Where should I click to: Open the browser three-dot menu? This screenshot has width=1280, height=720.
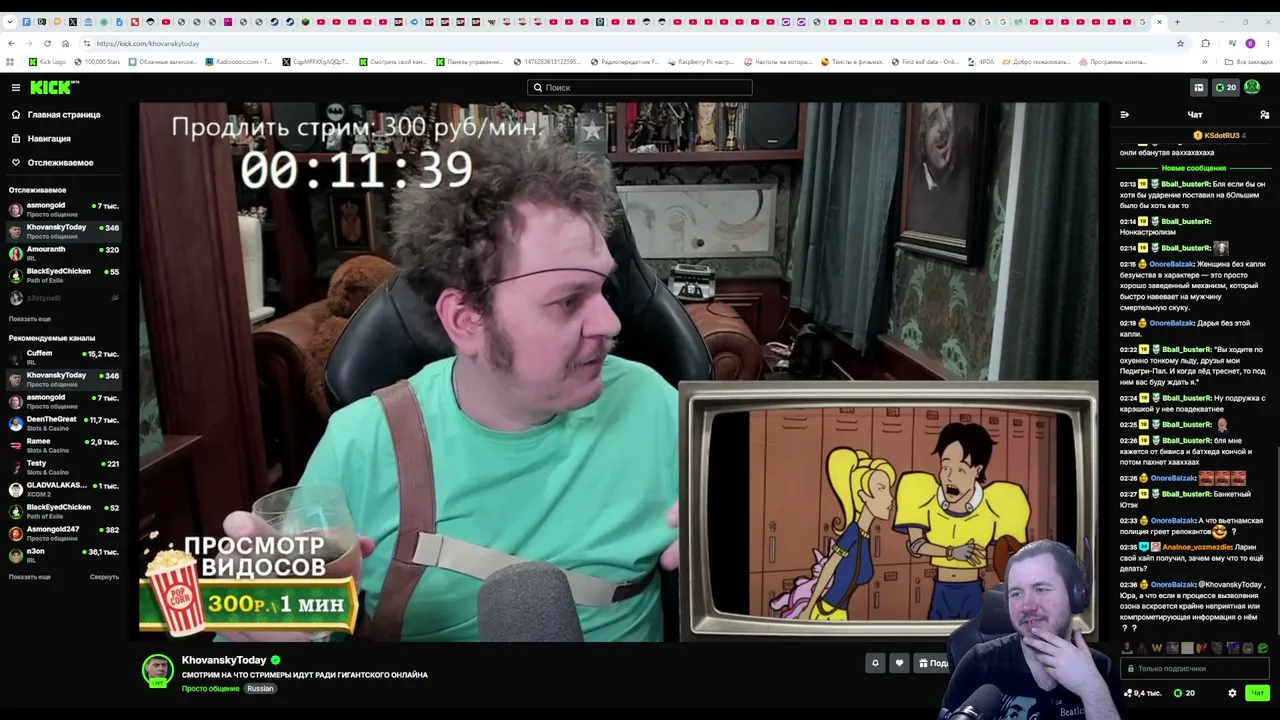1268,43
